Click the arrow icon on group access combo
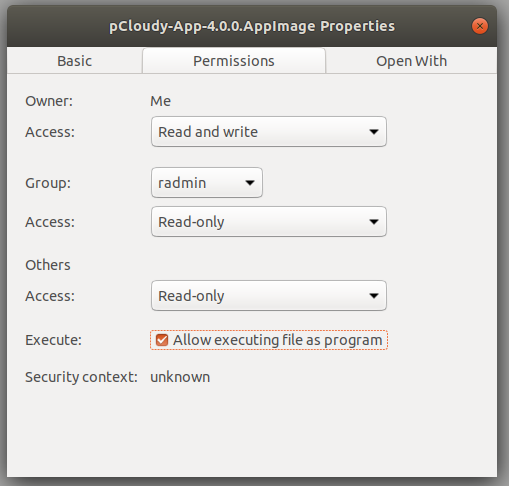 [374, 222]
